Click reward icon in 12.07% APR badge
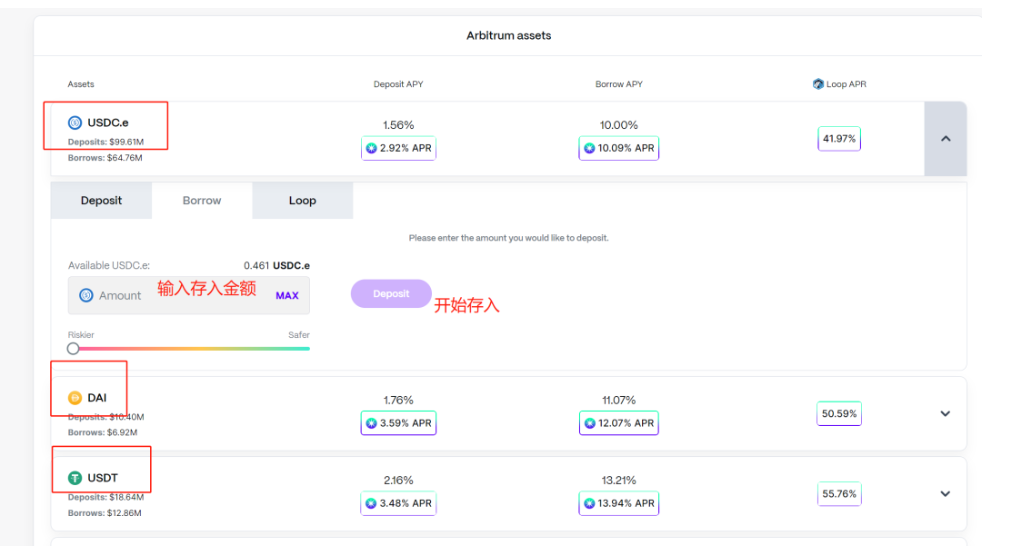Screen dimensions: 1019x554 click(589, 423)
